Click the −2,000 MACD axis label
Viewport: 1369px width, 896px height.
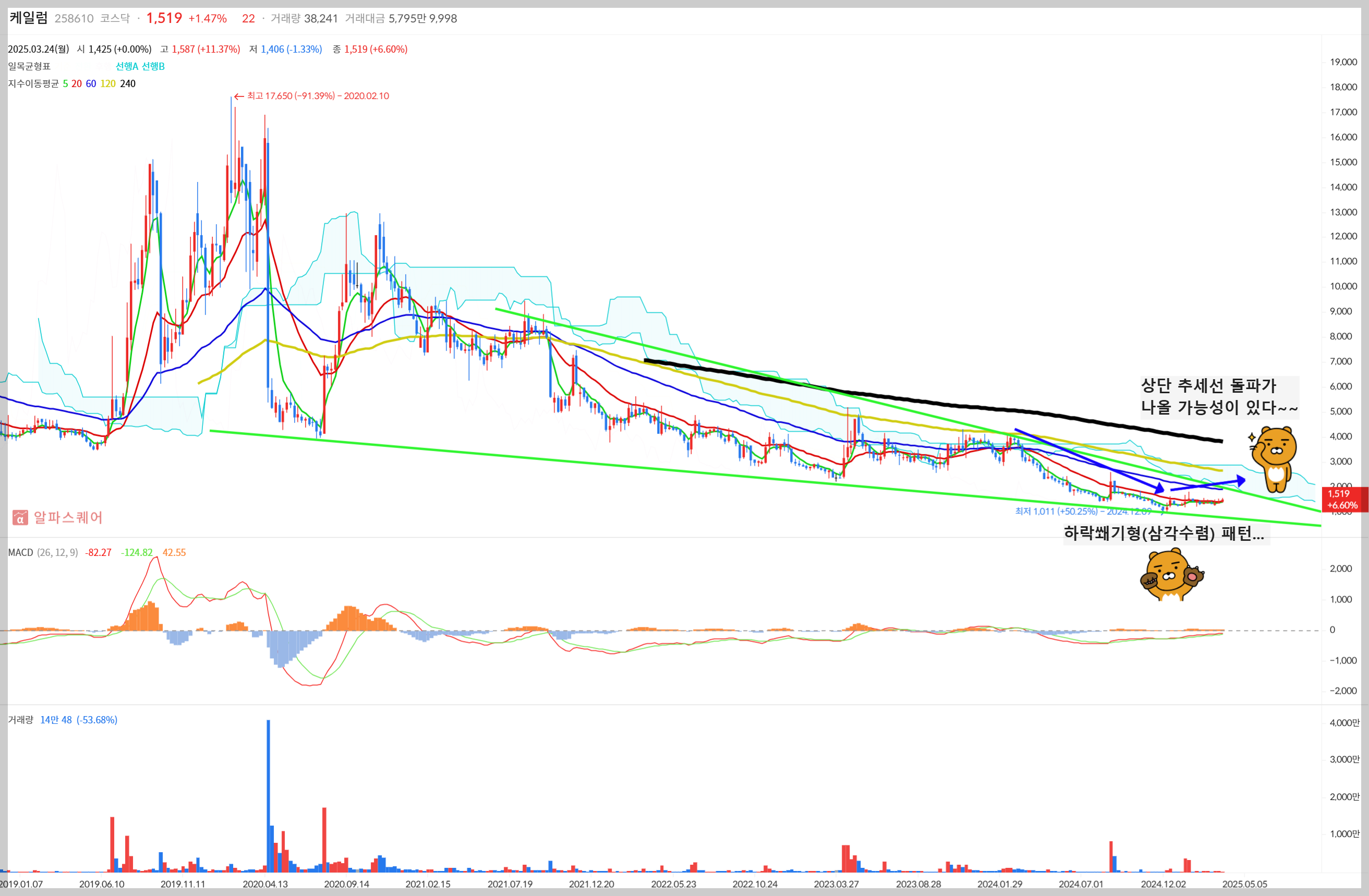(x=1342, y=691)
